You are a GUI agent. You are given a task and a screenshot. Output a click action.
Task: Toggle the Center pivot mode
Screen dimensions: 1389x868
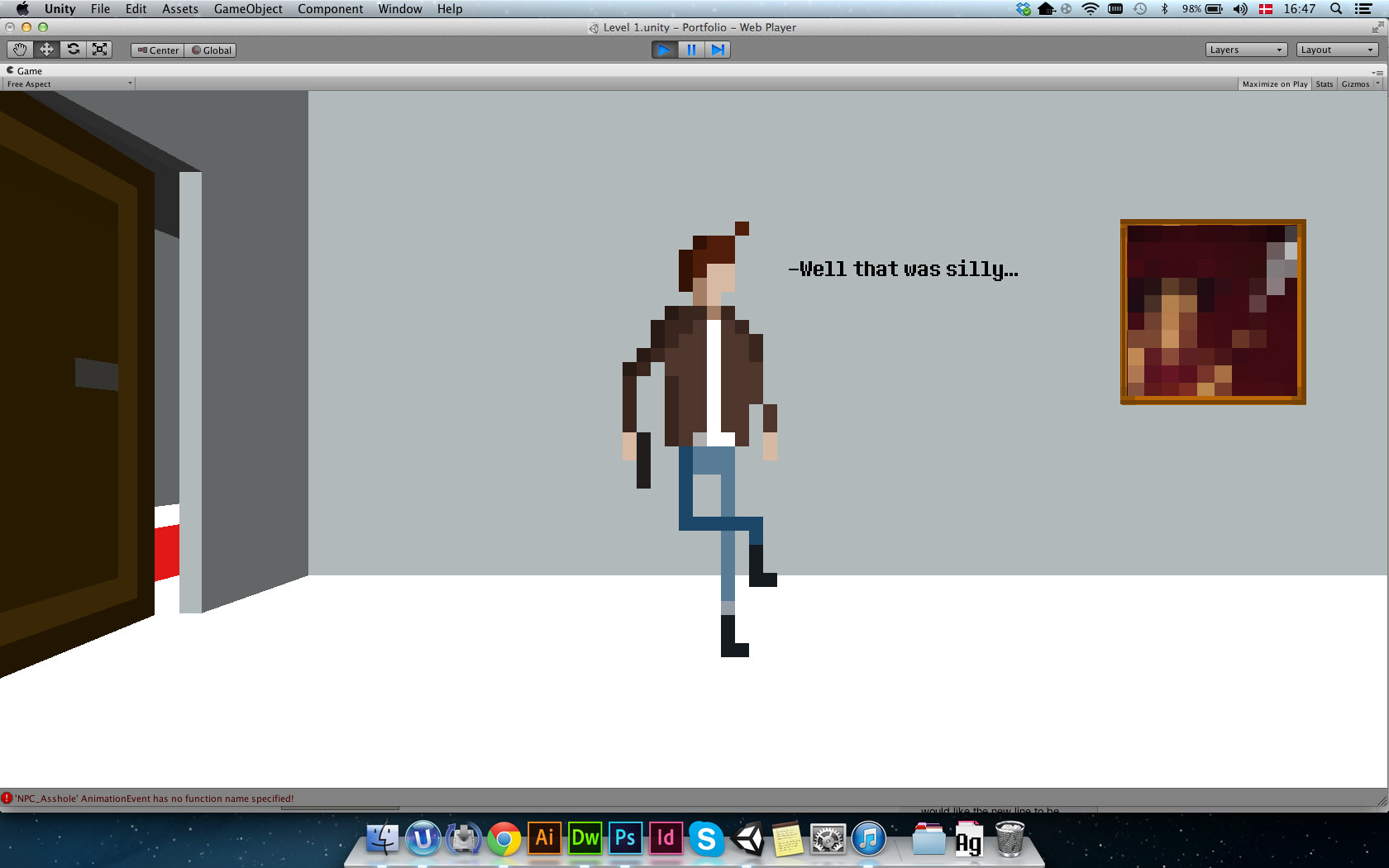[156, 50]
